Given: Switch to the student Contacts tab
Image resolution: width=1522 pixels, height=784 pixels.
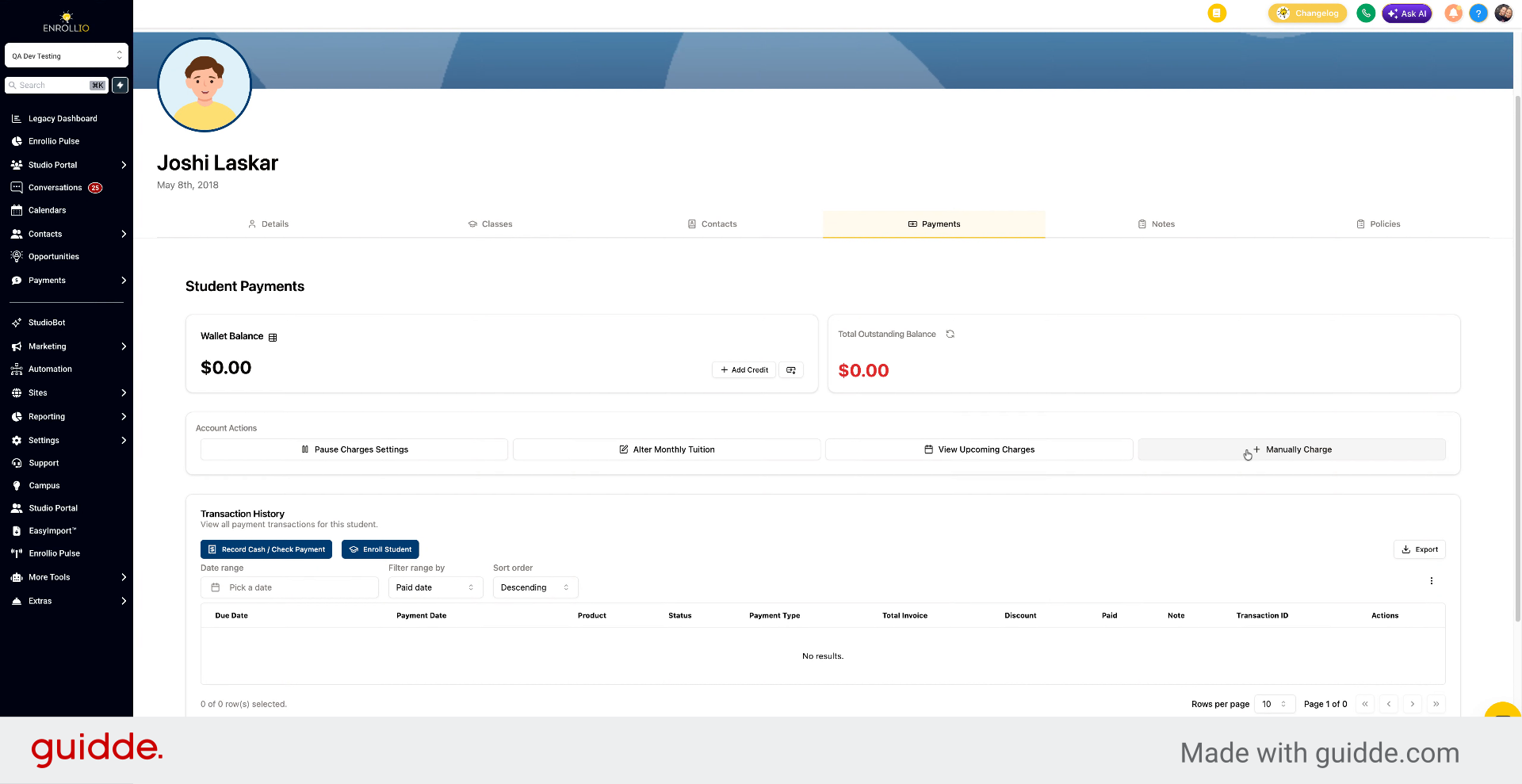Looking at the screenshot, I should [x=712, y=224].
